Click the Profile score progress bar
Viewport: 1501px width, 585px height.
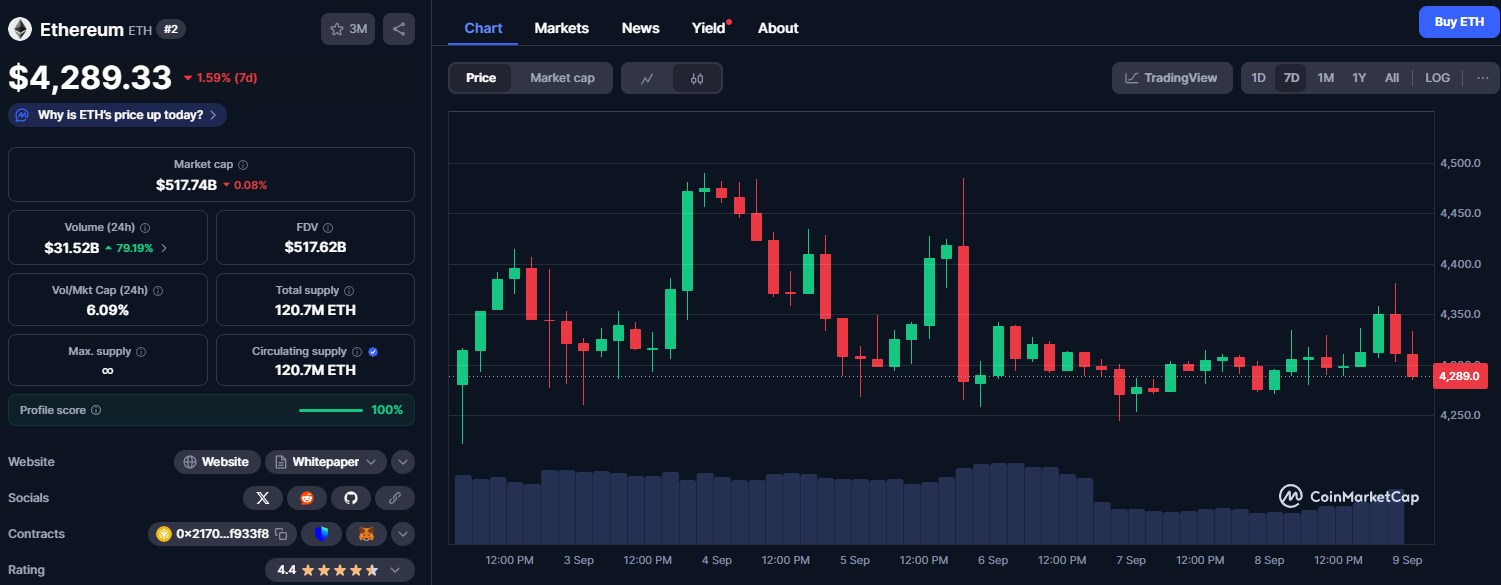point(331,410)
